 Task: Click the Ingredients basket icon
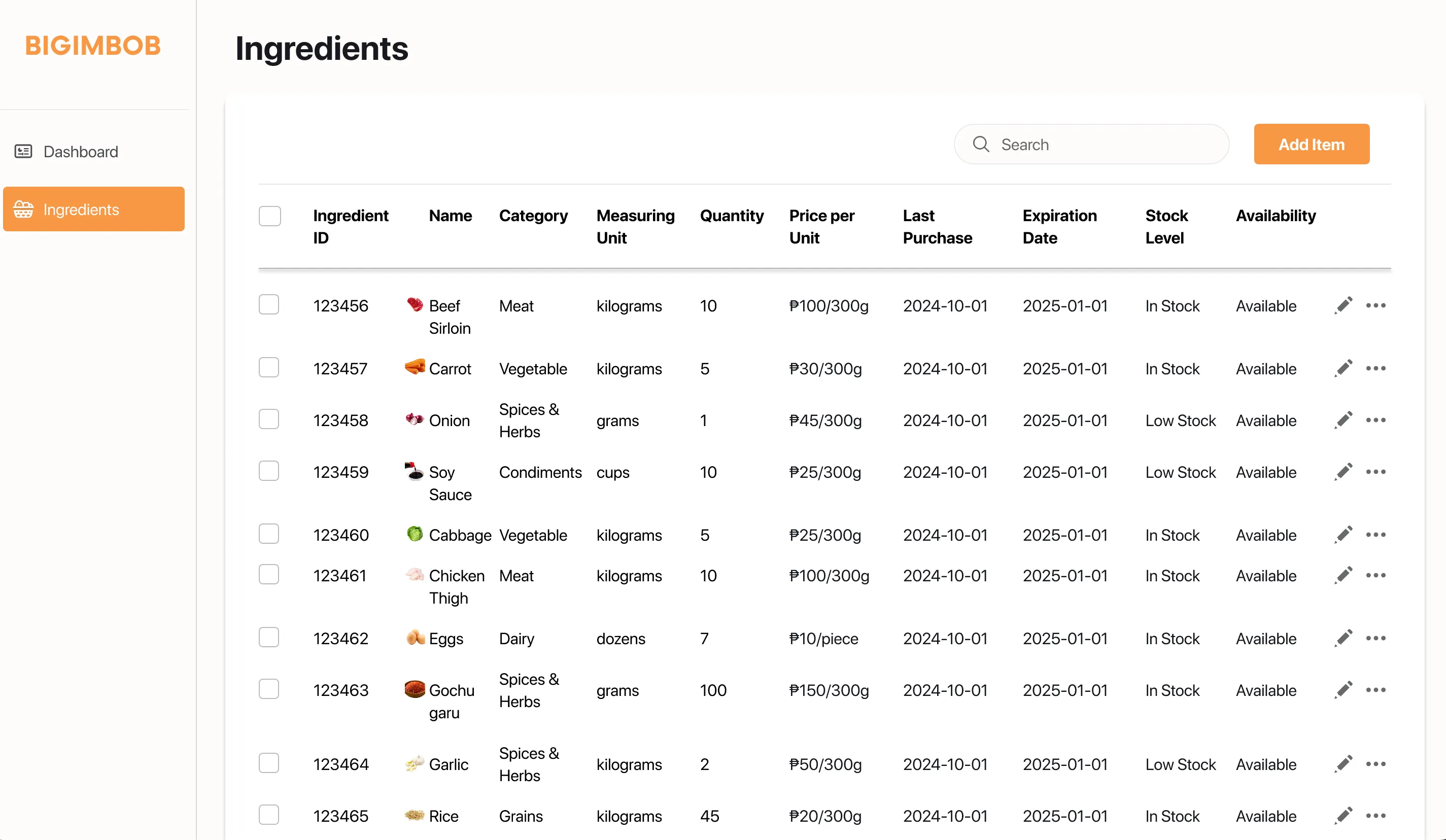23,209
